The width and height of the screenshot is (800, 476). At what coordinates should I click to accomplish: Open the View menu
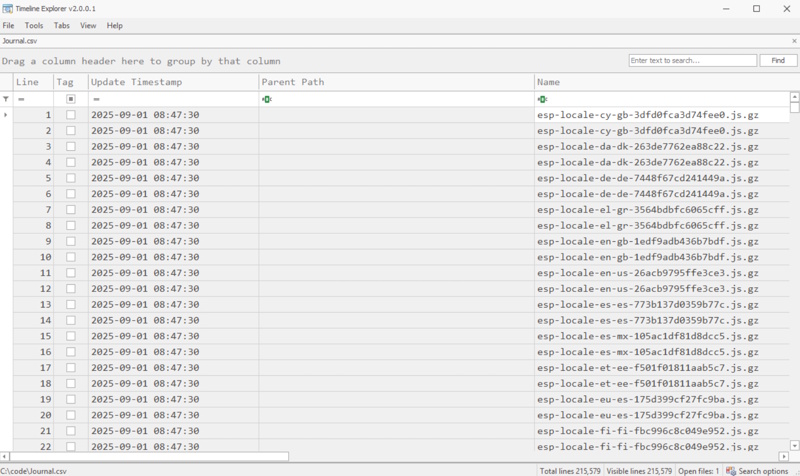pyautogui.click(x=88, y=26)
